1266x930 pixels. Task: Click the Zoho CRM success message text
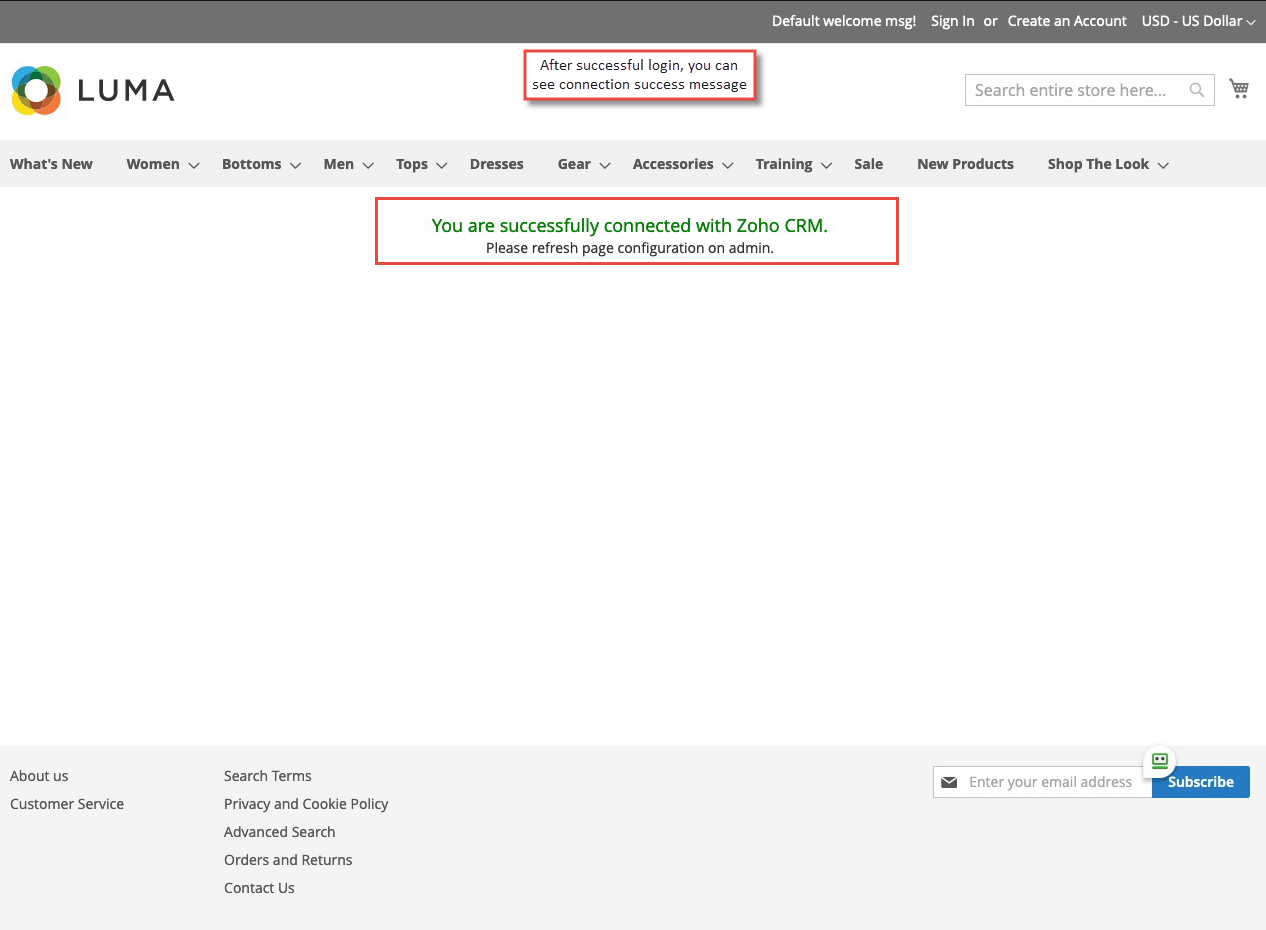tap(630, 226)
